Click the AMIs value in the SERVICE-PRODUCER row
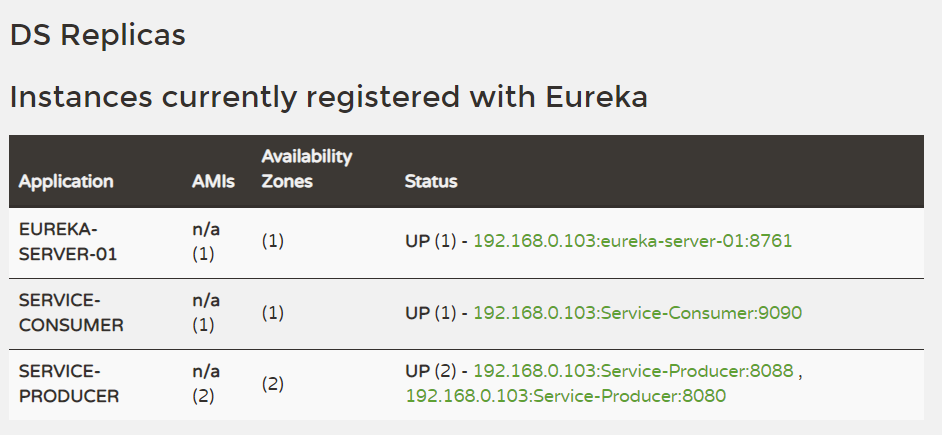Viewport: 942px width, 435px height. (x=206, y=384)
